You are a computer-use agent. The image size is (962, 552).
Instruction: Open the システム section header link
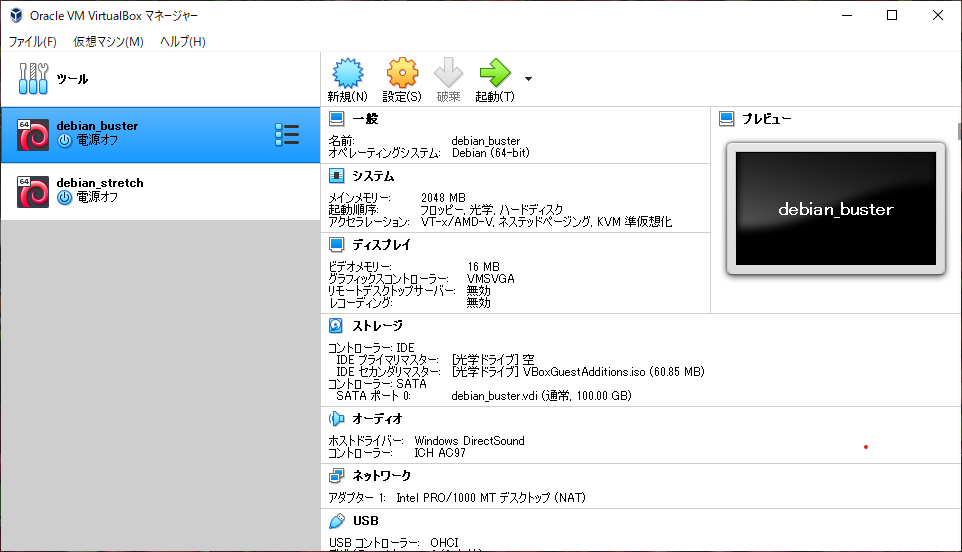(373, 176)
